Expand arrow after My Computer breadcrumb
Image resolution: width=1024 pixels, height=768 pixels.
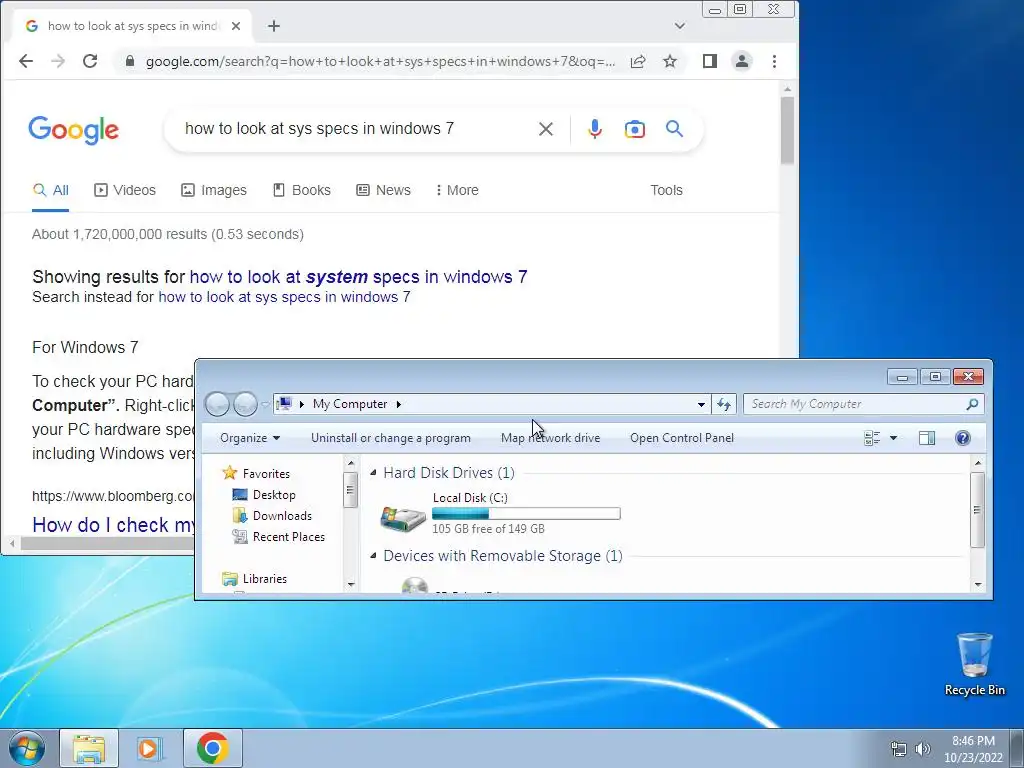[x=398, y=404]
